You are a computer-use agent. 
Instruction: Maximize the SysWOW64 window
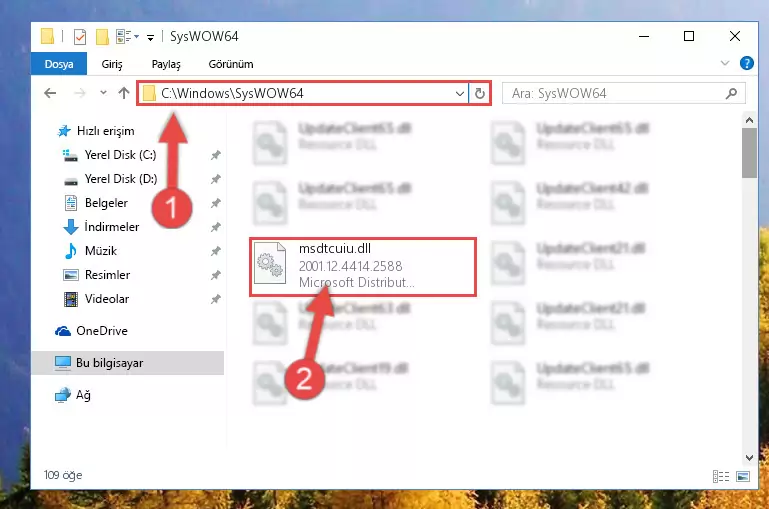[689, 36]
